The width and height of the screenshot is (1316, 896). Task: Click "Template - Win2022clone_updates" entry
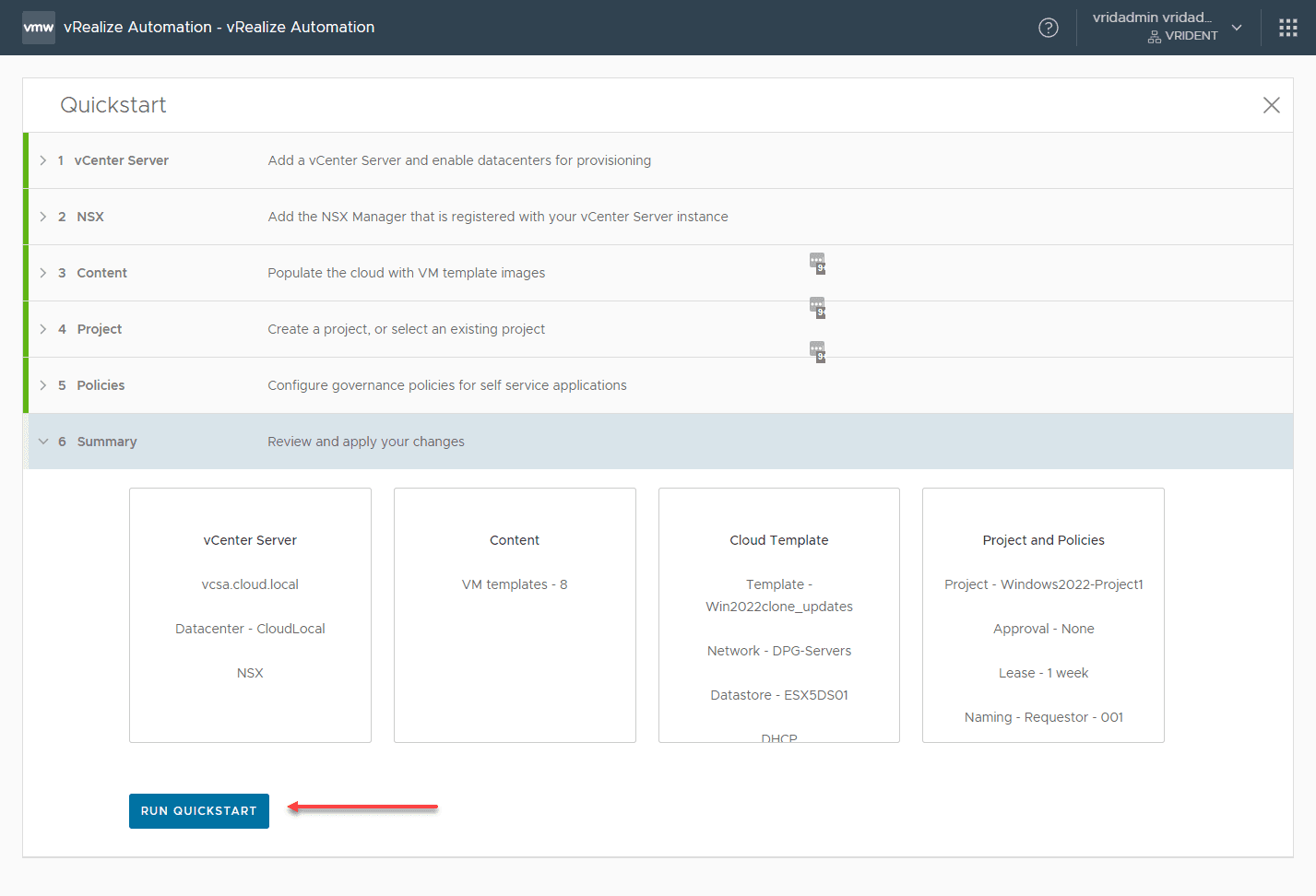point(779,595)
